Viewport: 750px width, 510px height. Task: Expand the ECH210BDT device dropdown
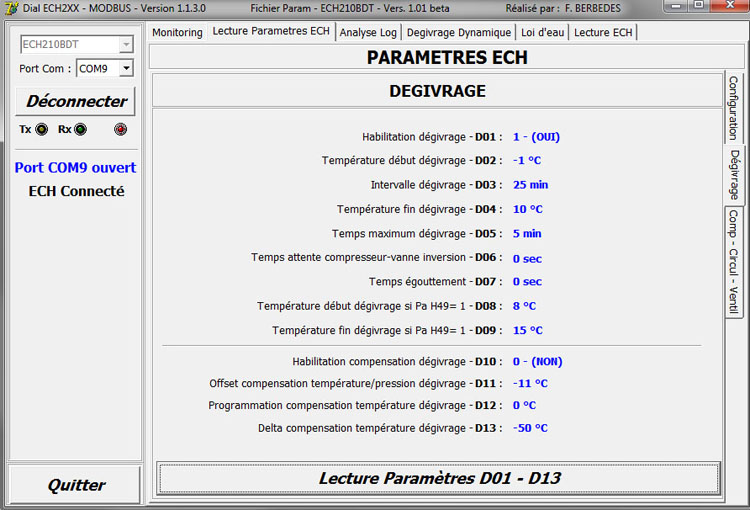(x=125, y=45)
